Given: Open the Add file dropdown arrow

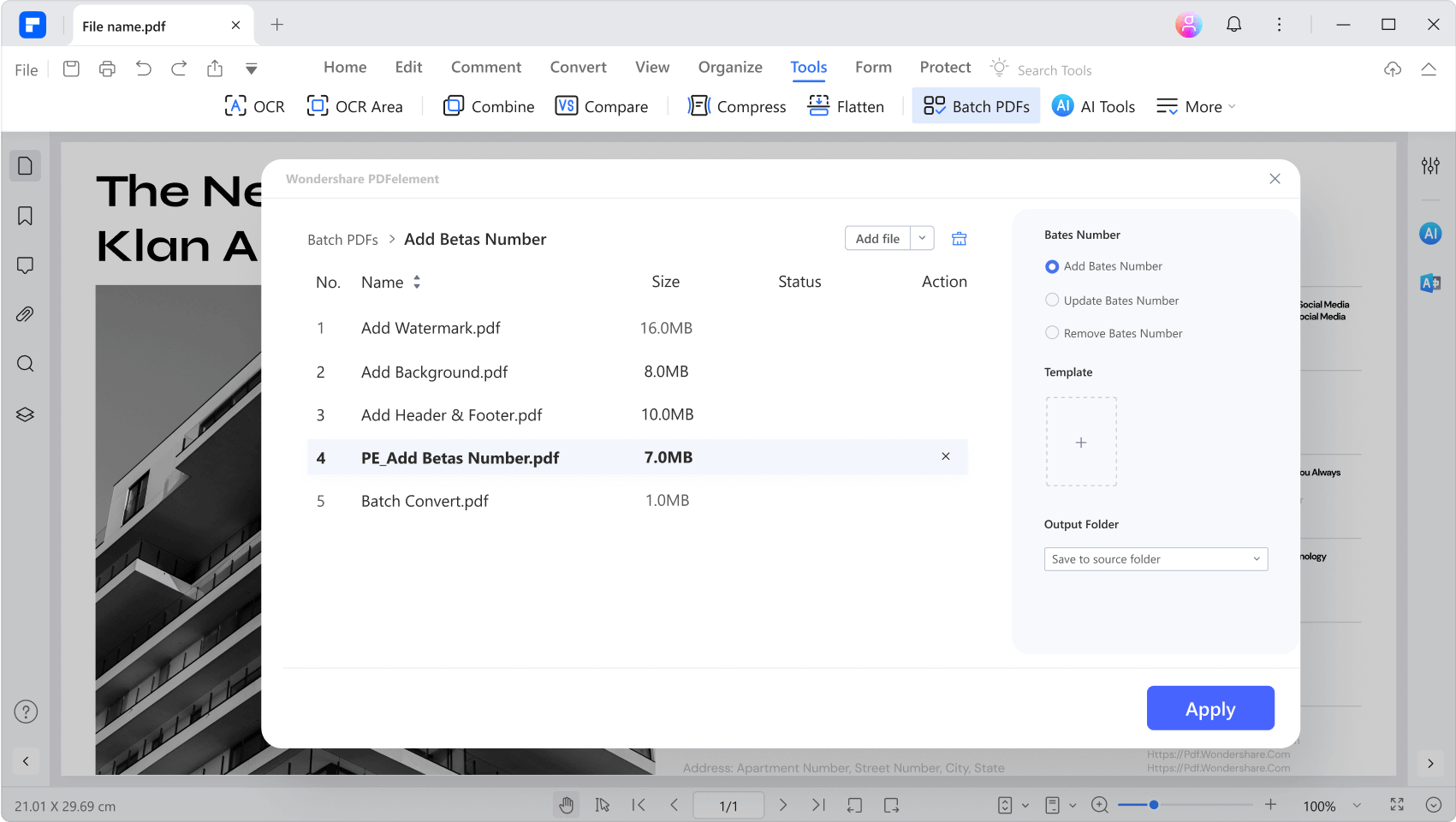Looking at the screenshot, I should pyautogui.click(x=922, y=238).
